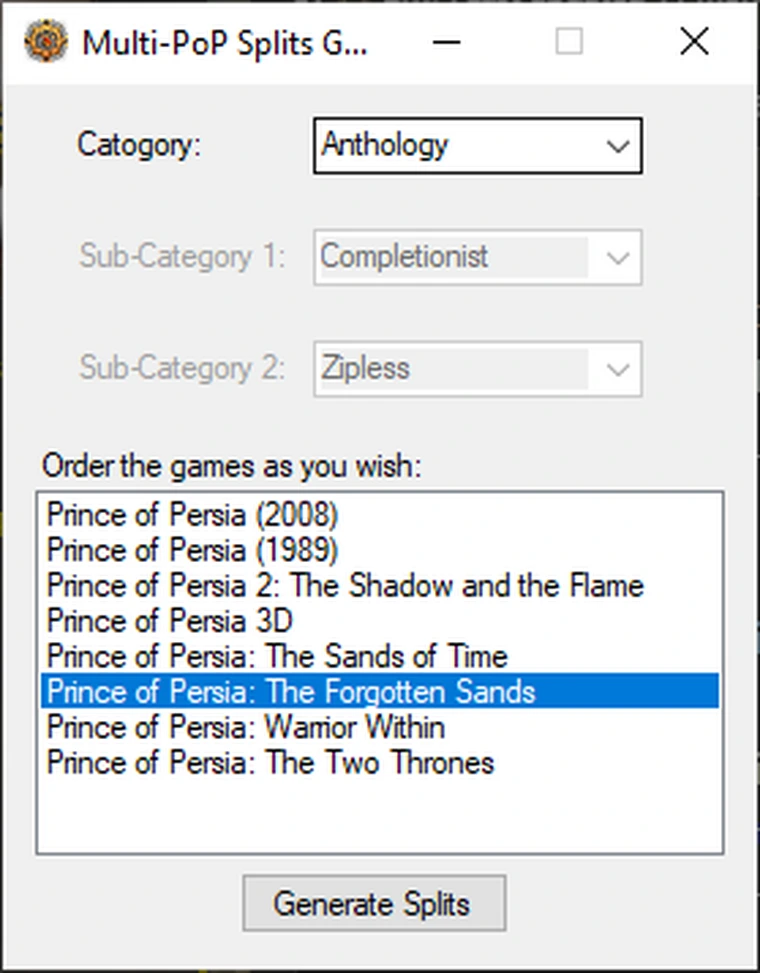Viewport: 760px width, 973px height.
Task: Open the Category dropdown showing Anthology
Action: click(477, 146)
